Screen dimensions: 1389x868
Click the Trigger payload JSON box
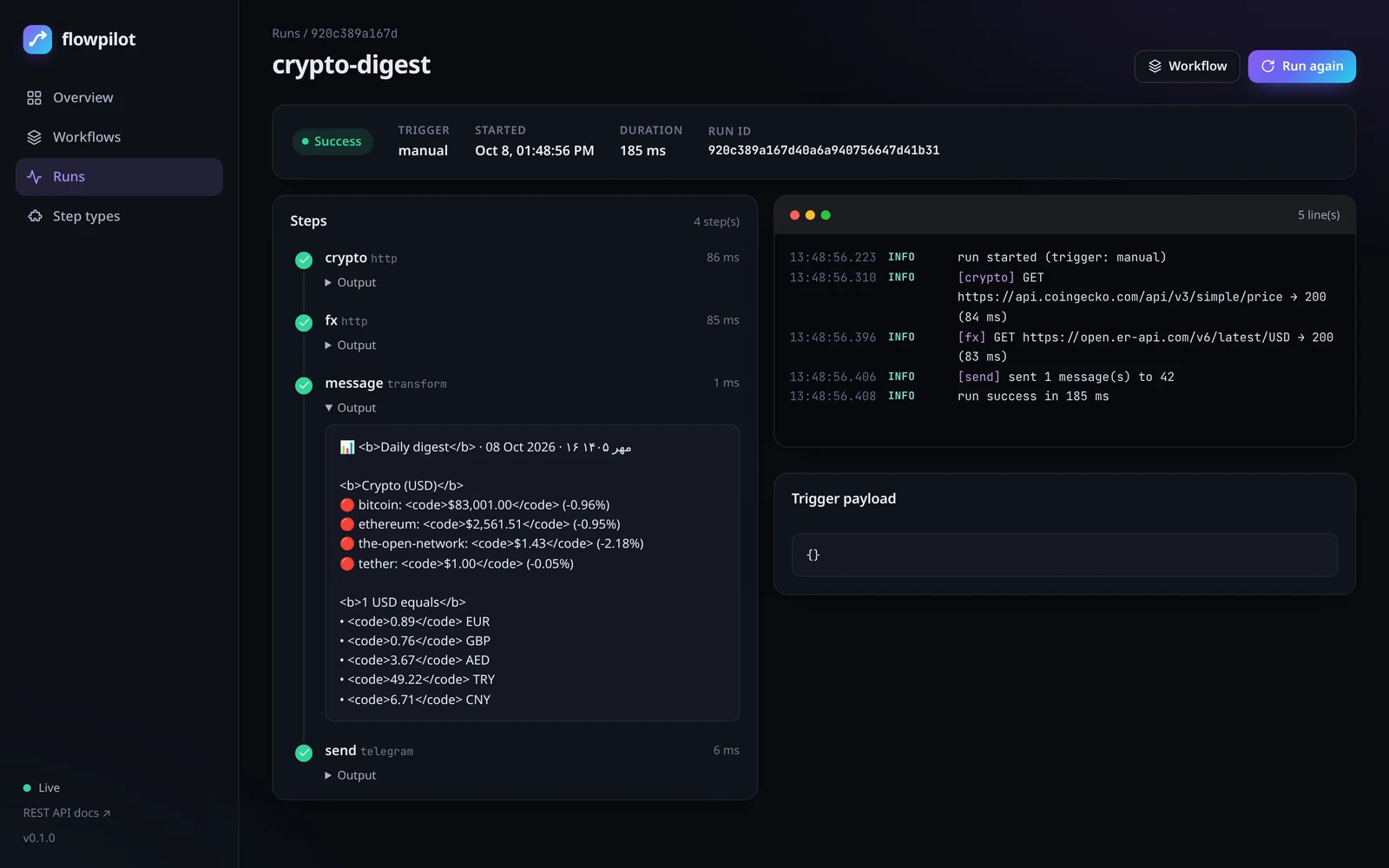[1064, 556]
